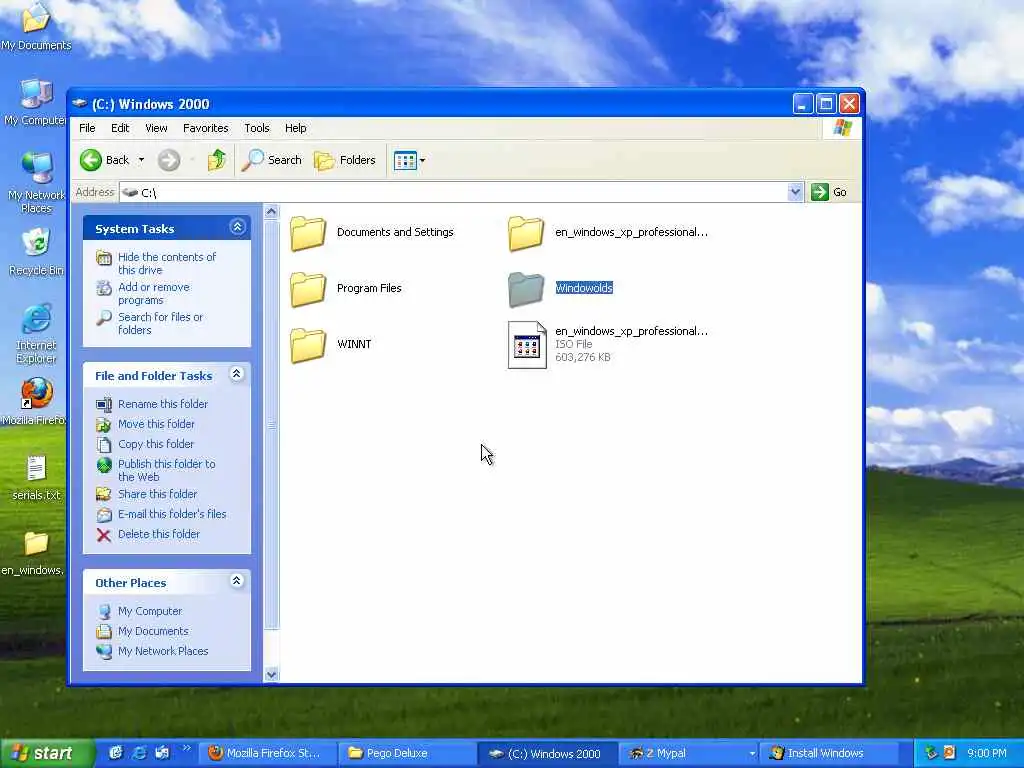
Task: Click Copy this folder link
Action: point(155,444)
